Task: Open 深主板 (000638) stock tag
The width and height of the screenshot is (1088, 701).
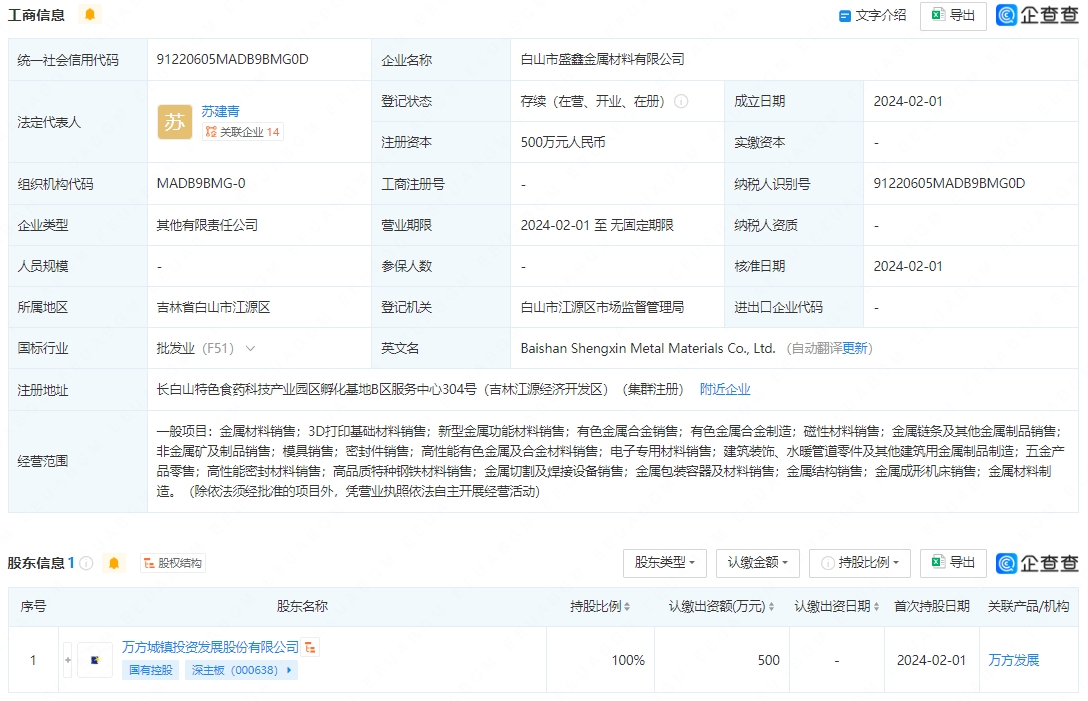Action: [241, 670]
